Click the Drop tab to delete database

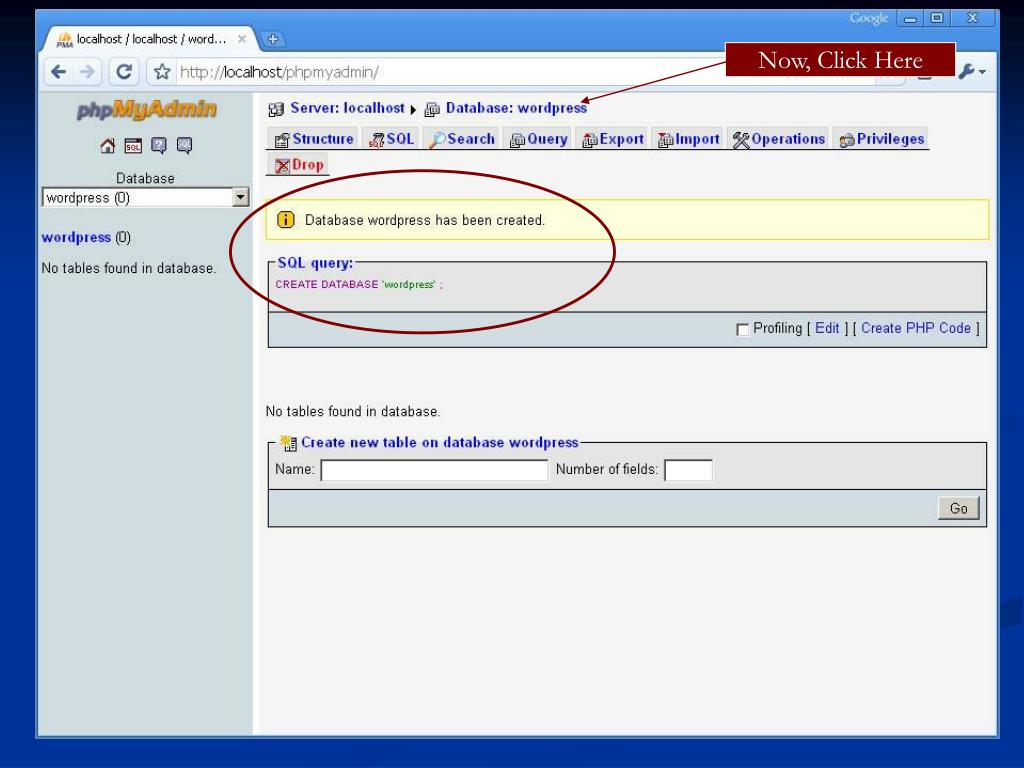(298, 165)
